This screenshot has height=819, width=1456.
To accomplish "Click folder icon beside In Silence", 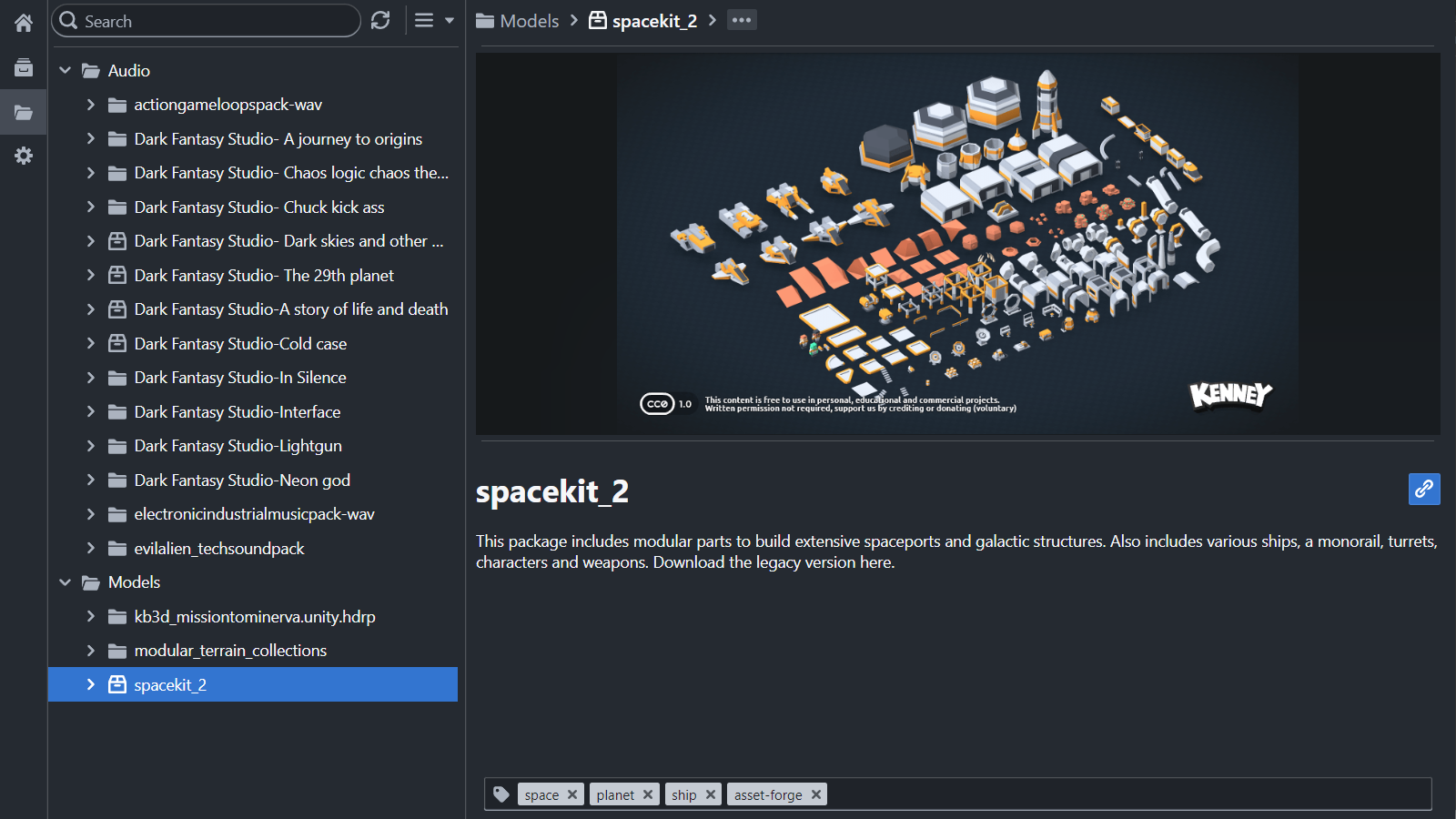I will [x=117, y=378].
